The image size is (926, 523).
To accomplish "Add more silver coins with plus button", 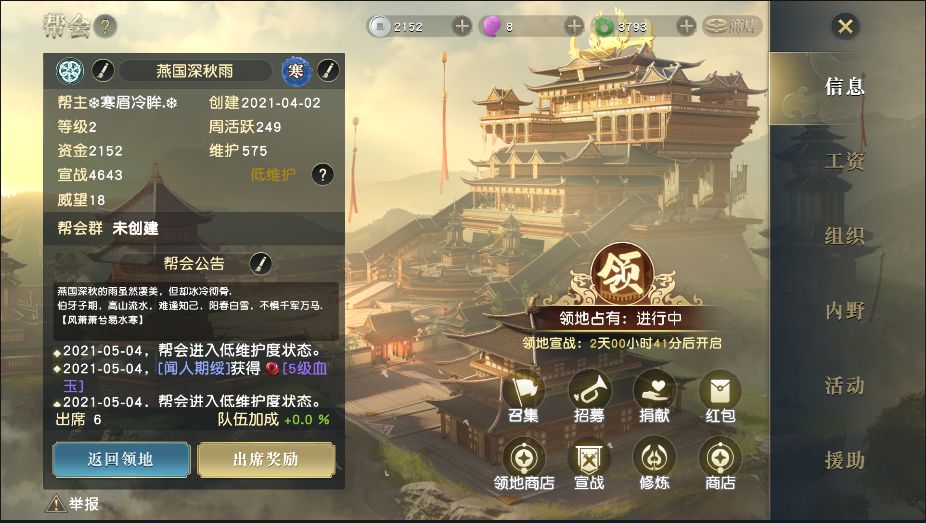I will (x=462, y=26).
